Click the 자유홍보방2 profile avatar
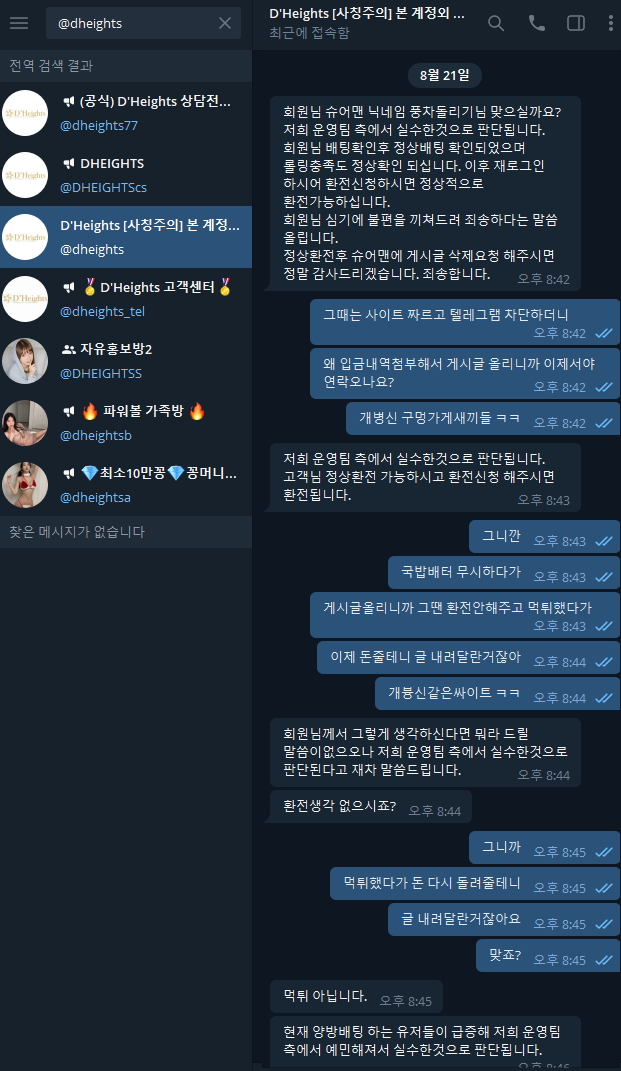Viewport: 621px width, 1071px height. pos(25,361)
